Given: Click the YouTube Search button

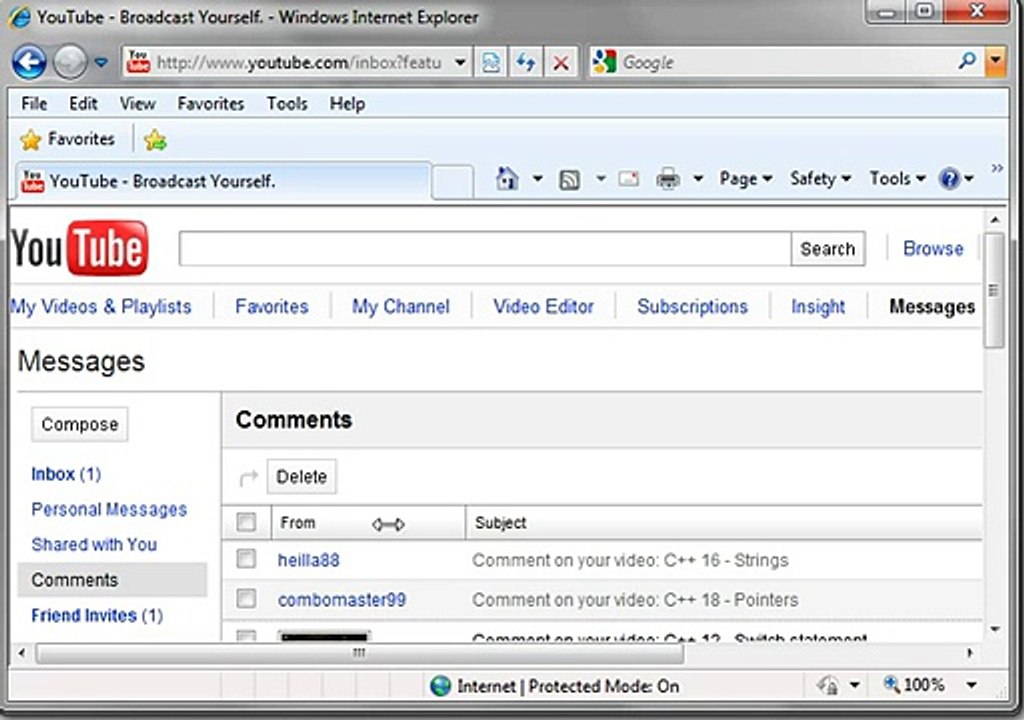Looking at the screenshot, I should click(827, 248).
